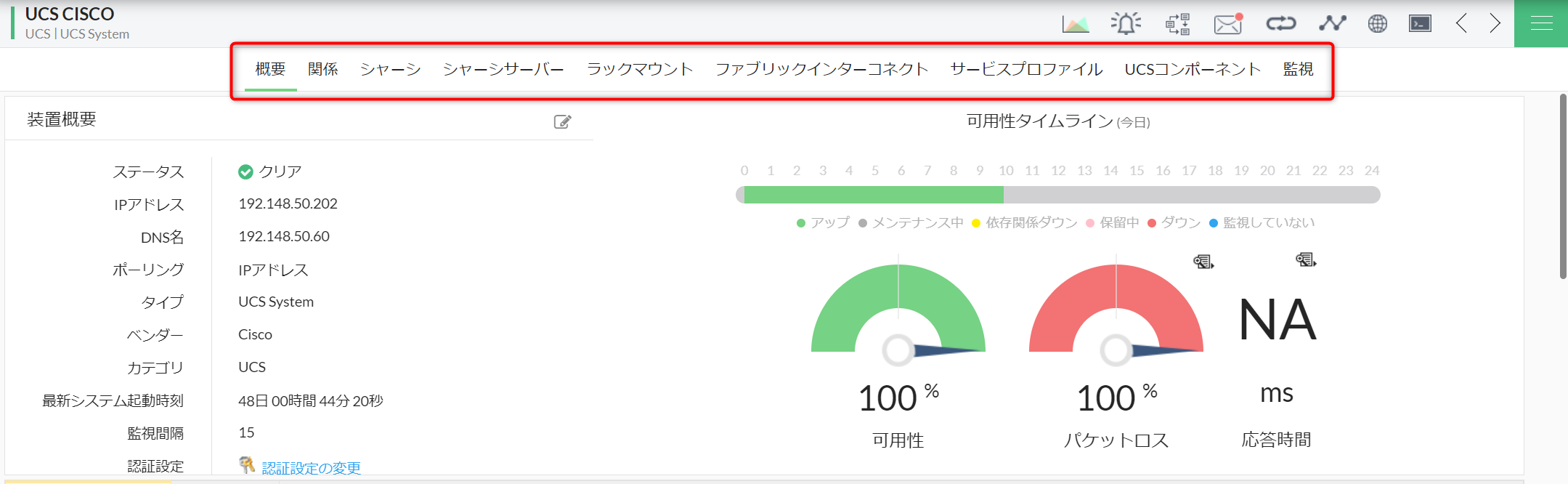Click the green availability timeline bar
The height and width of the screenshot is (484, 1568).
[x=873, y=195]
